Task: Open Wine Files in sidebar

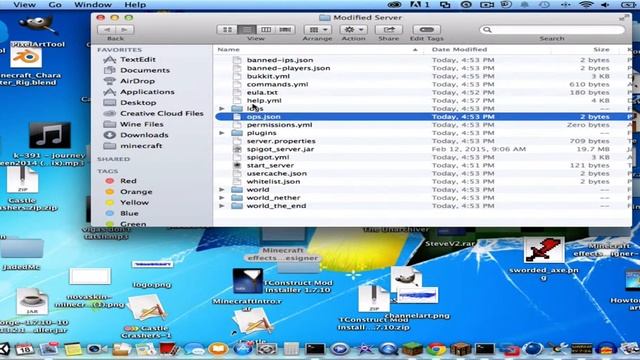Action: tap(142, 124)
